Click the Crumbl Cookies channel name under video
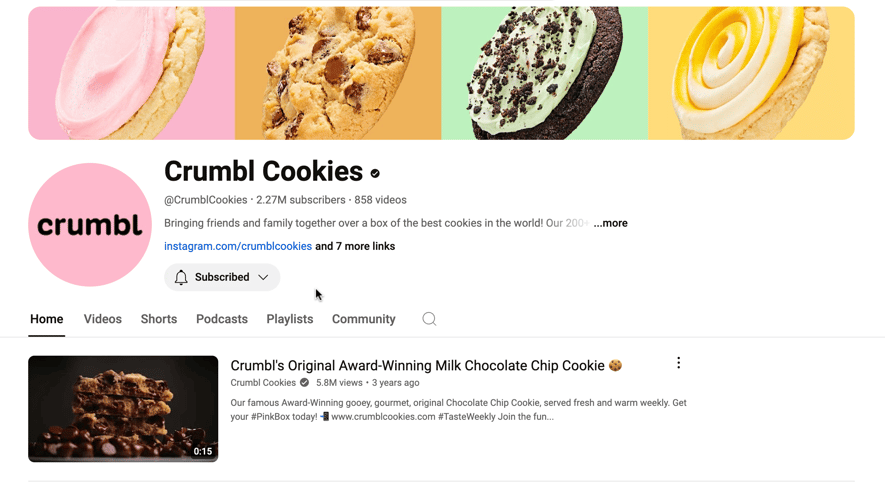The width and height of the screenshot is (885, 492). click(263, 383)
